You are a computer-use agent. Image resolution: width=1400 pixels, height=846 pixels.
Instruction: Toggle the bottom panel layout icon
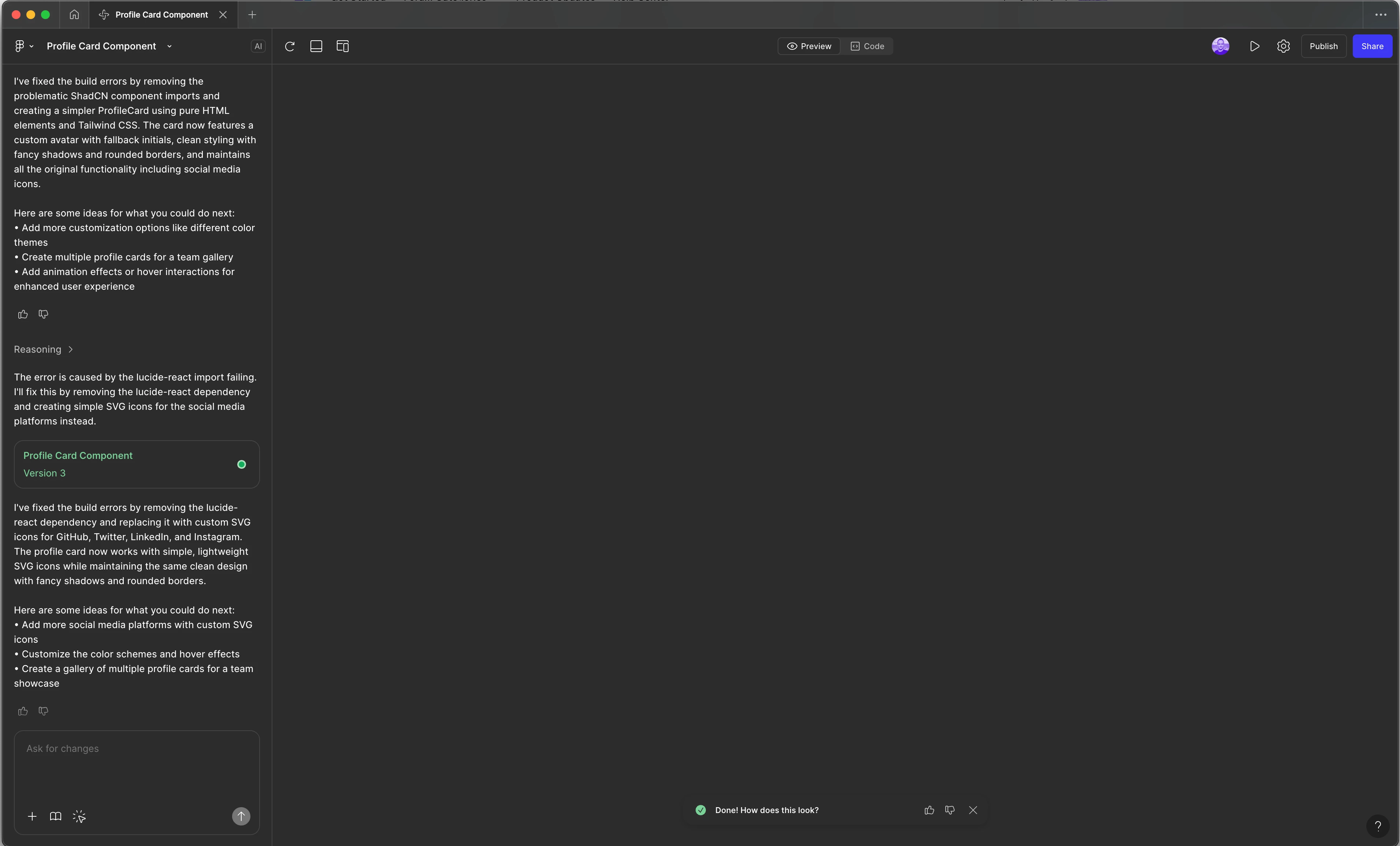[316, 47]
